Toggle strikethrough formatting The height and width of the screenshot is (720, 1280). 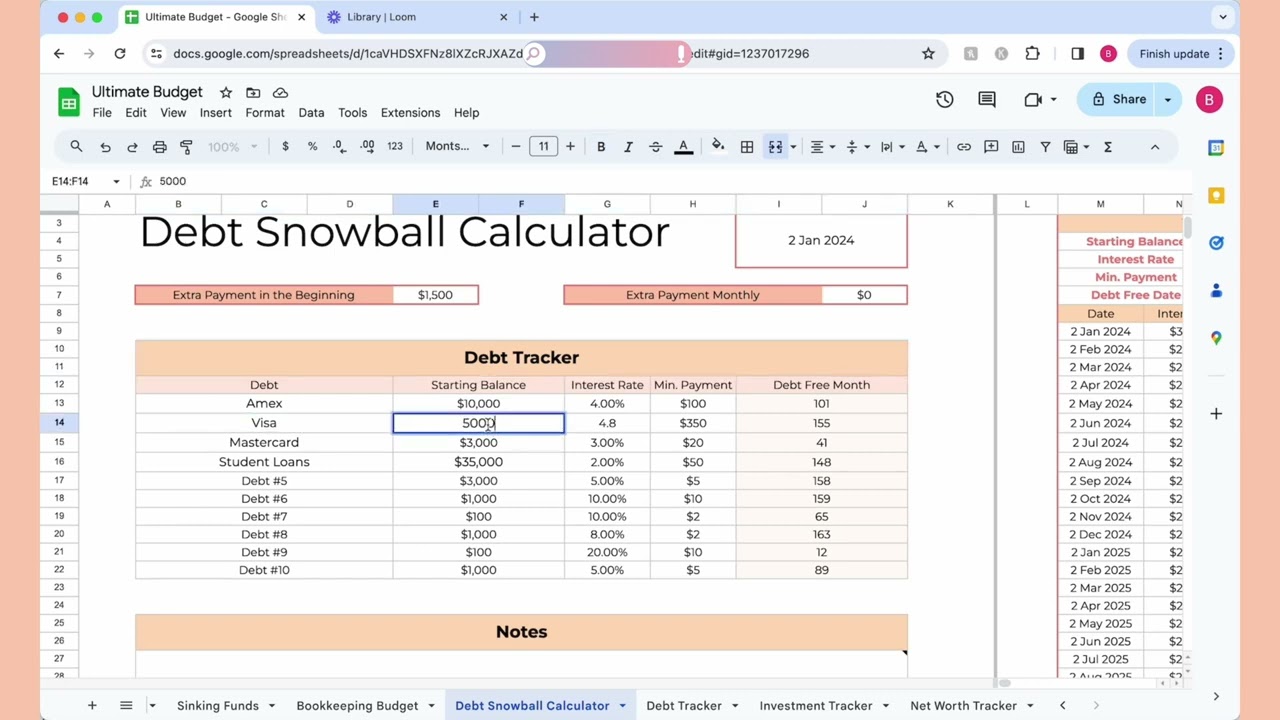655,147
